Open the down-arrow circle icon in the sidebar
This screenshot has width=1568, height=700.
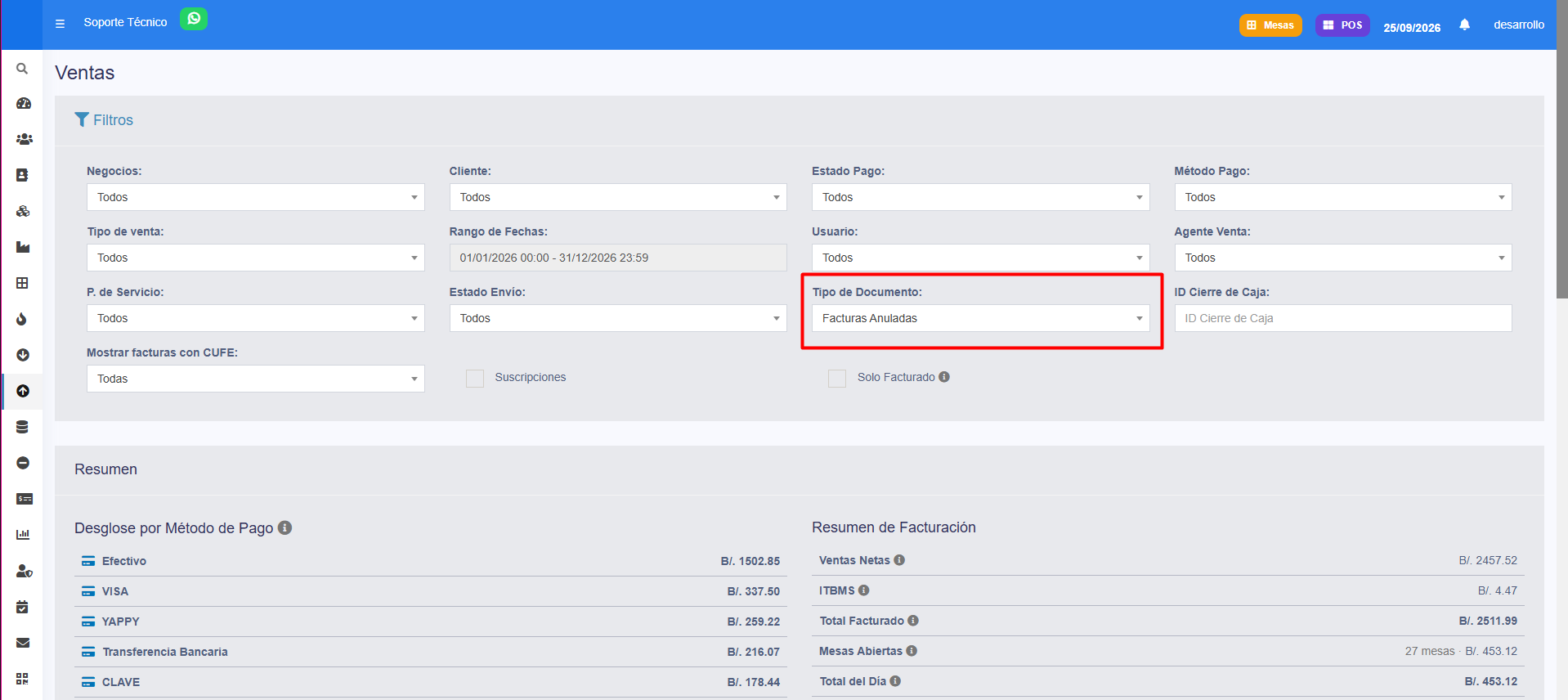point(23,355)
